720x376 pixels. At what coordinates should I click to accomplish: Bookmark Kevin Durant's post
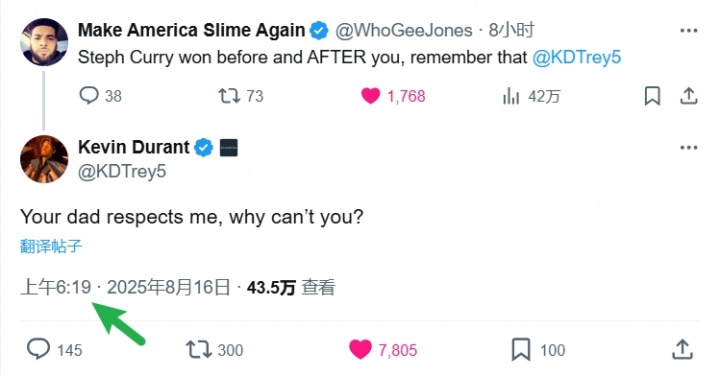pyautogui.click(x=538, y=349)
